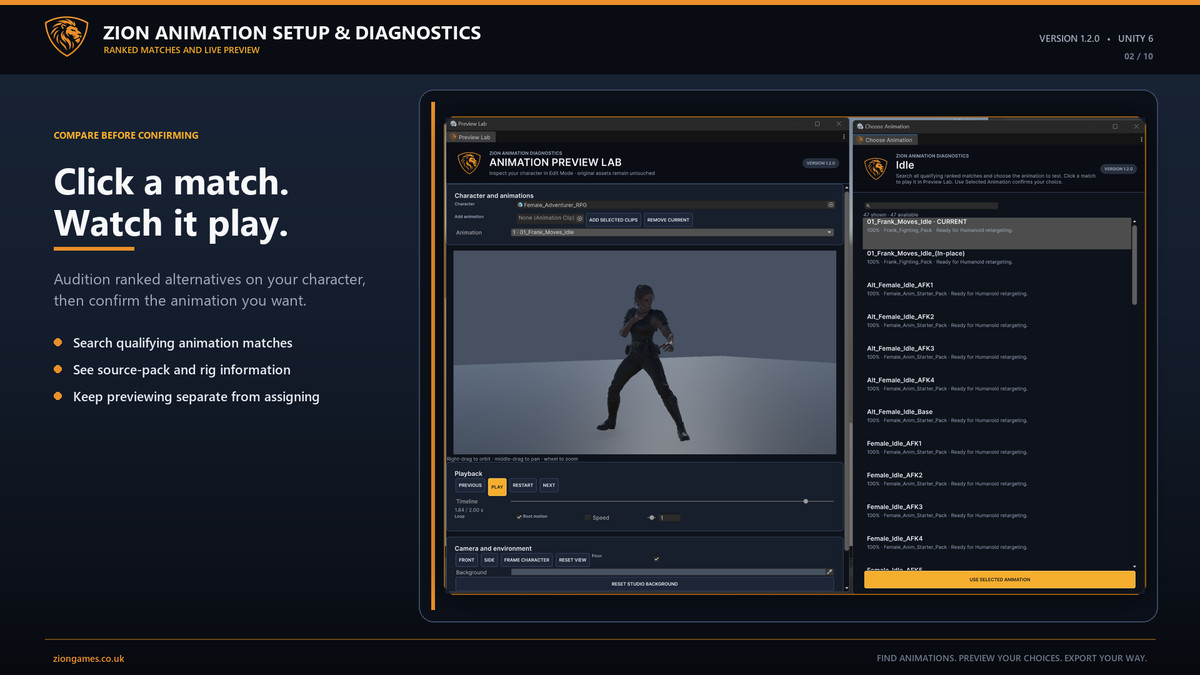The height and width of the screenshot is (675, 1200).
Task: Click the Speed slider handle
Action: [x=652, y=517]
